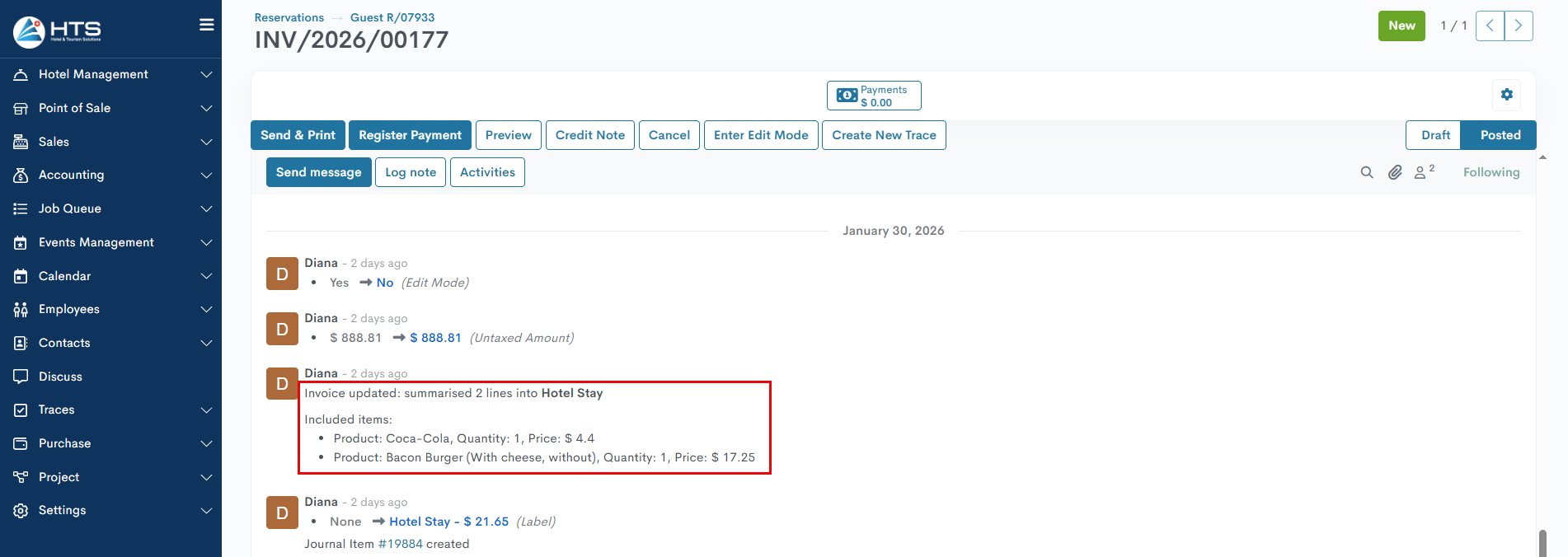Switch to the Log note tab

point(410,172)
